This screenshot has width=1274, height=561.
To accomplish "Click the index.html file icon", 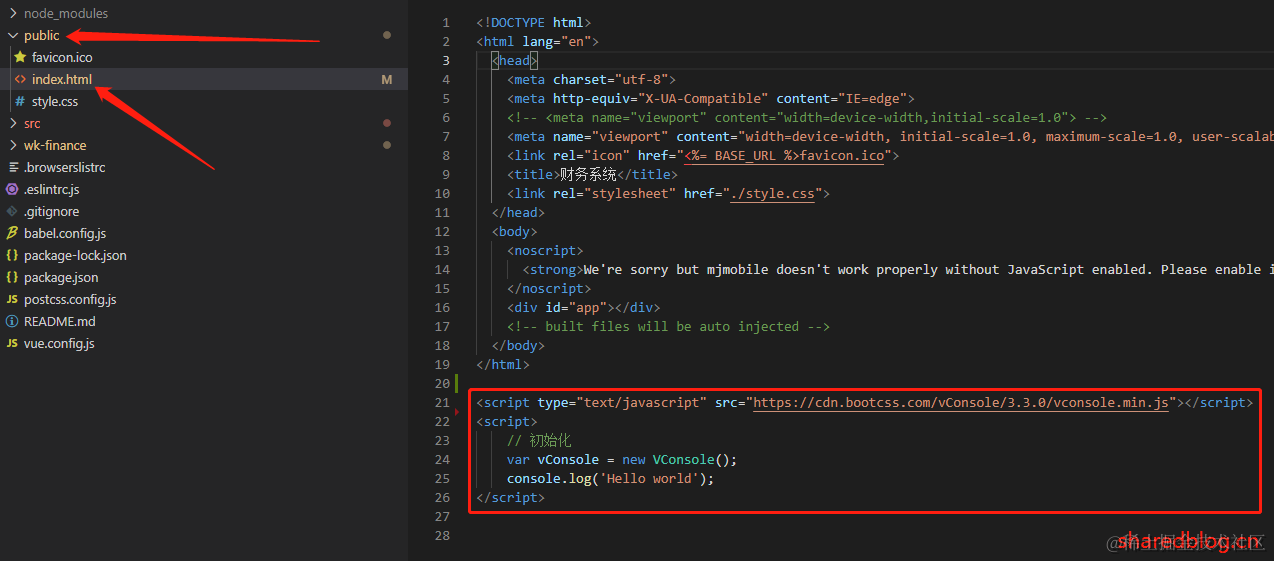I will click(x=20, y=79).
